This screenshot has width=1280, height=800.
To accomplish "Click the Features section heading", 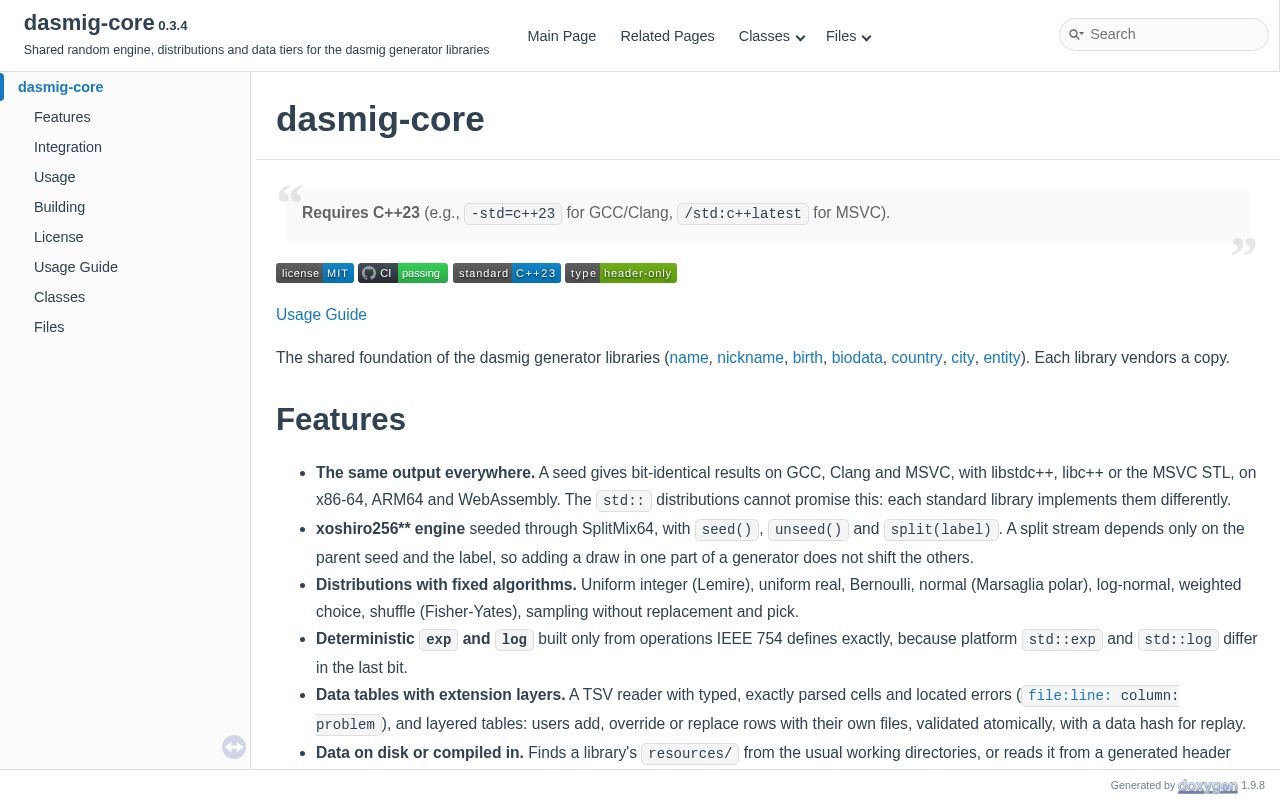I will pyautogui.click(x=341, y=419).
